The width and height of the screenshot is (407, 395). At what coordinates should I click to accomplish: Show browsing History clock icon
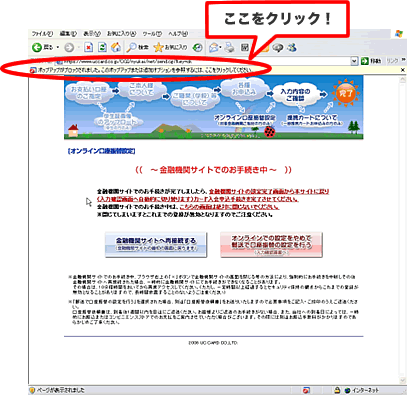[x=198, y=48]
